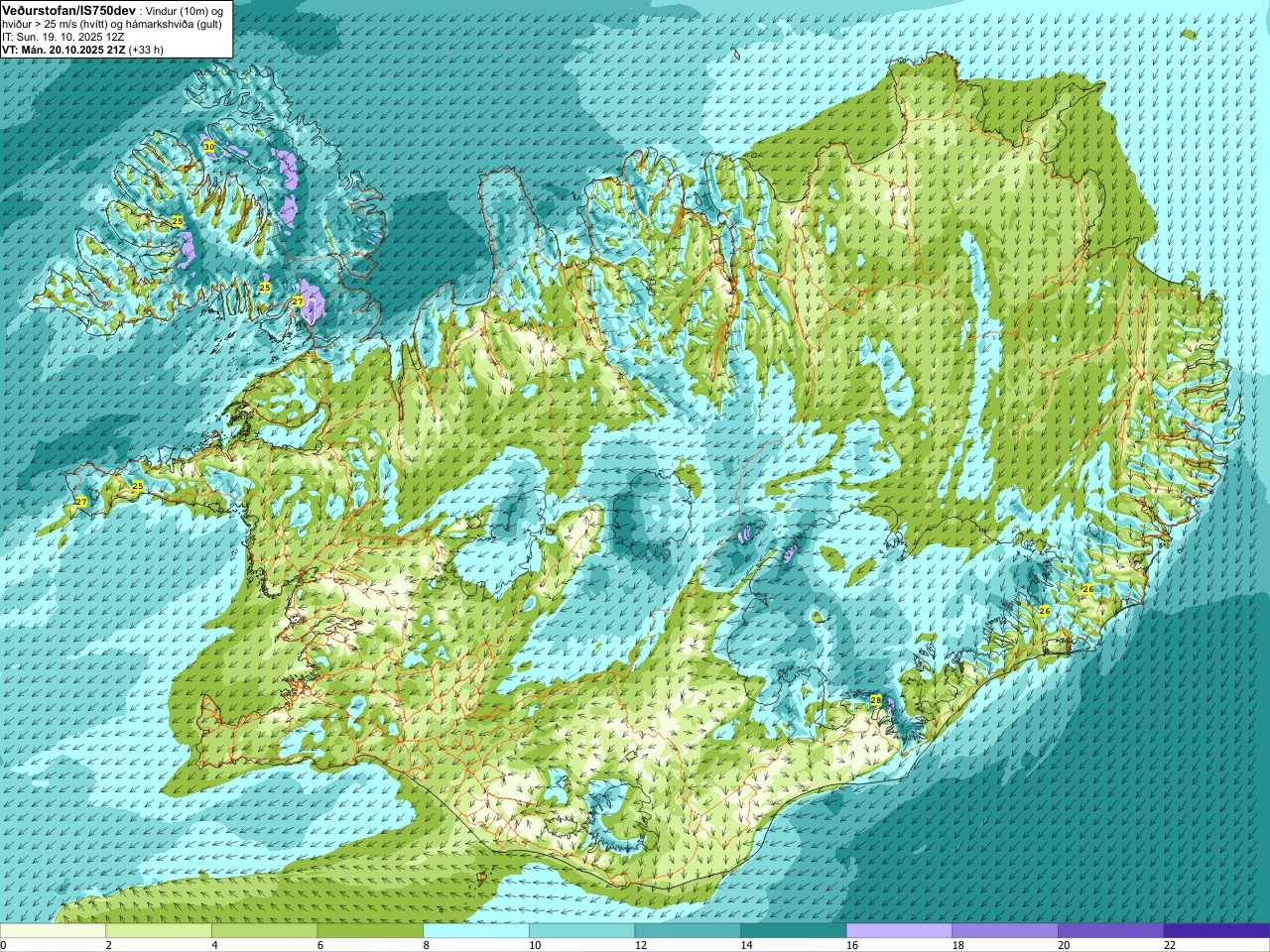Select the 6–8 darker green legend swatch

click(370, 931)
